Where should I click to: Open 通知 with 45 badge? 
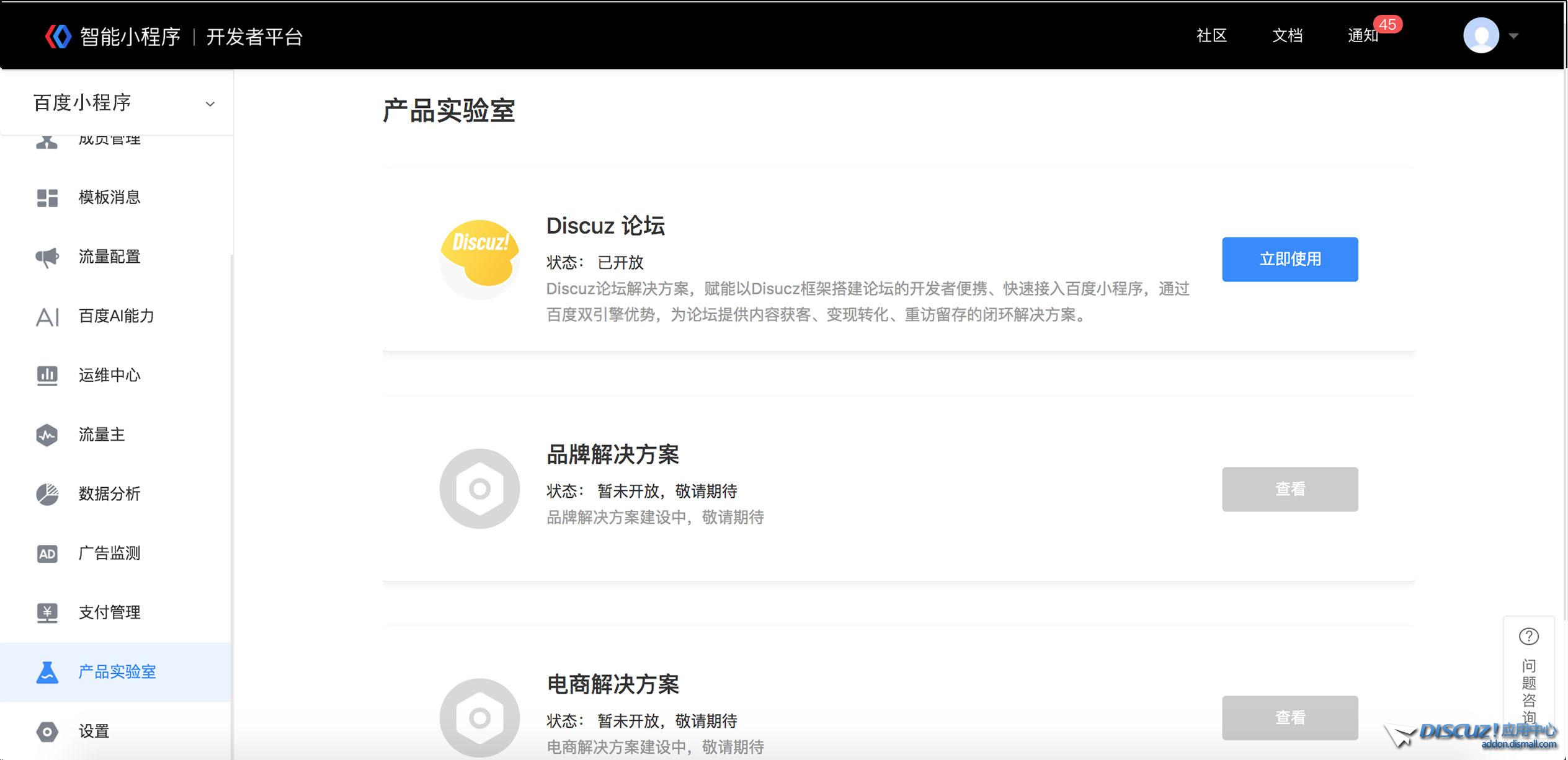click(x=1363, y=36)
